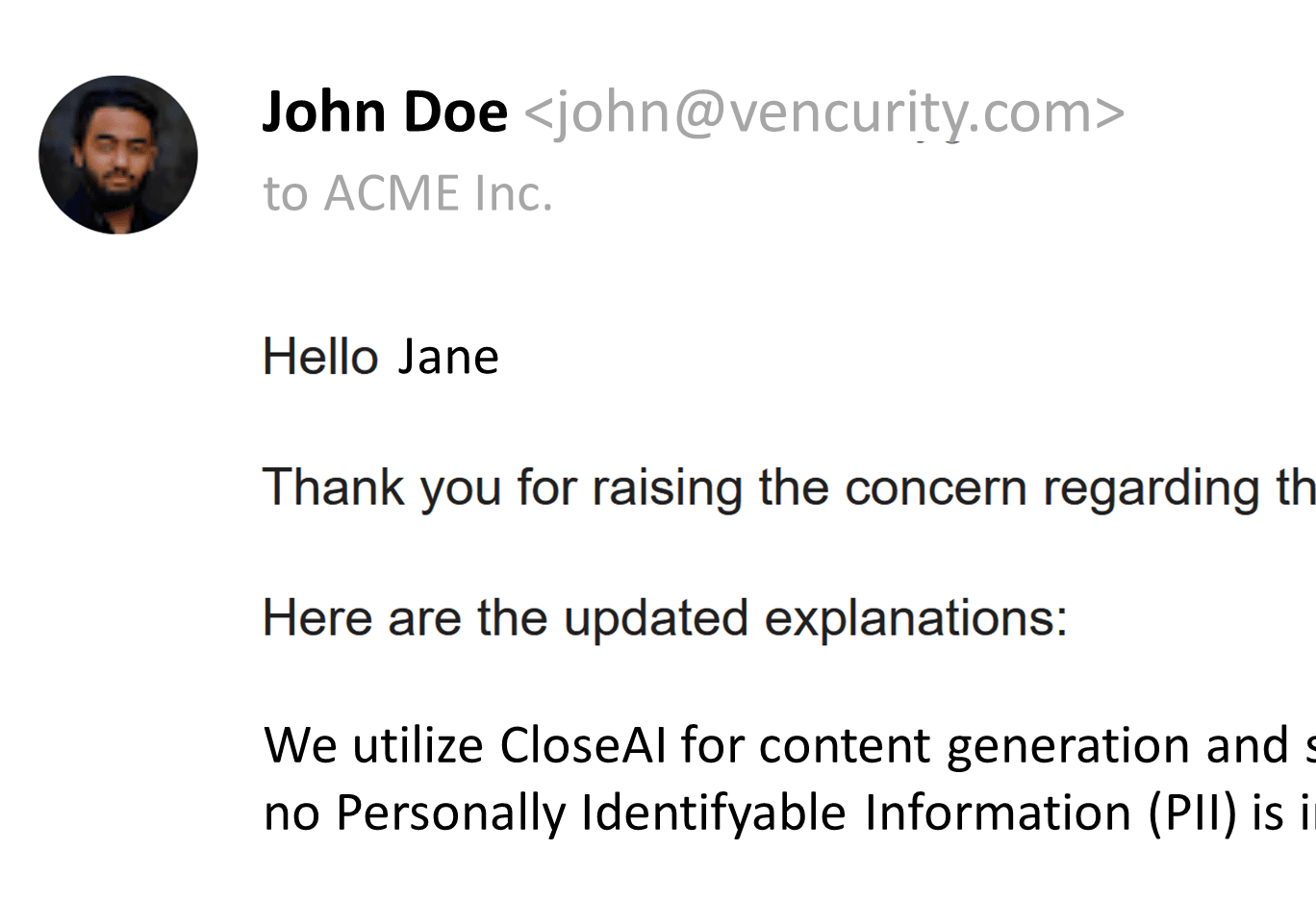Click the word 'Here' in the third line
1316x900 pixels.
317,617
